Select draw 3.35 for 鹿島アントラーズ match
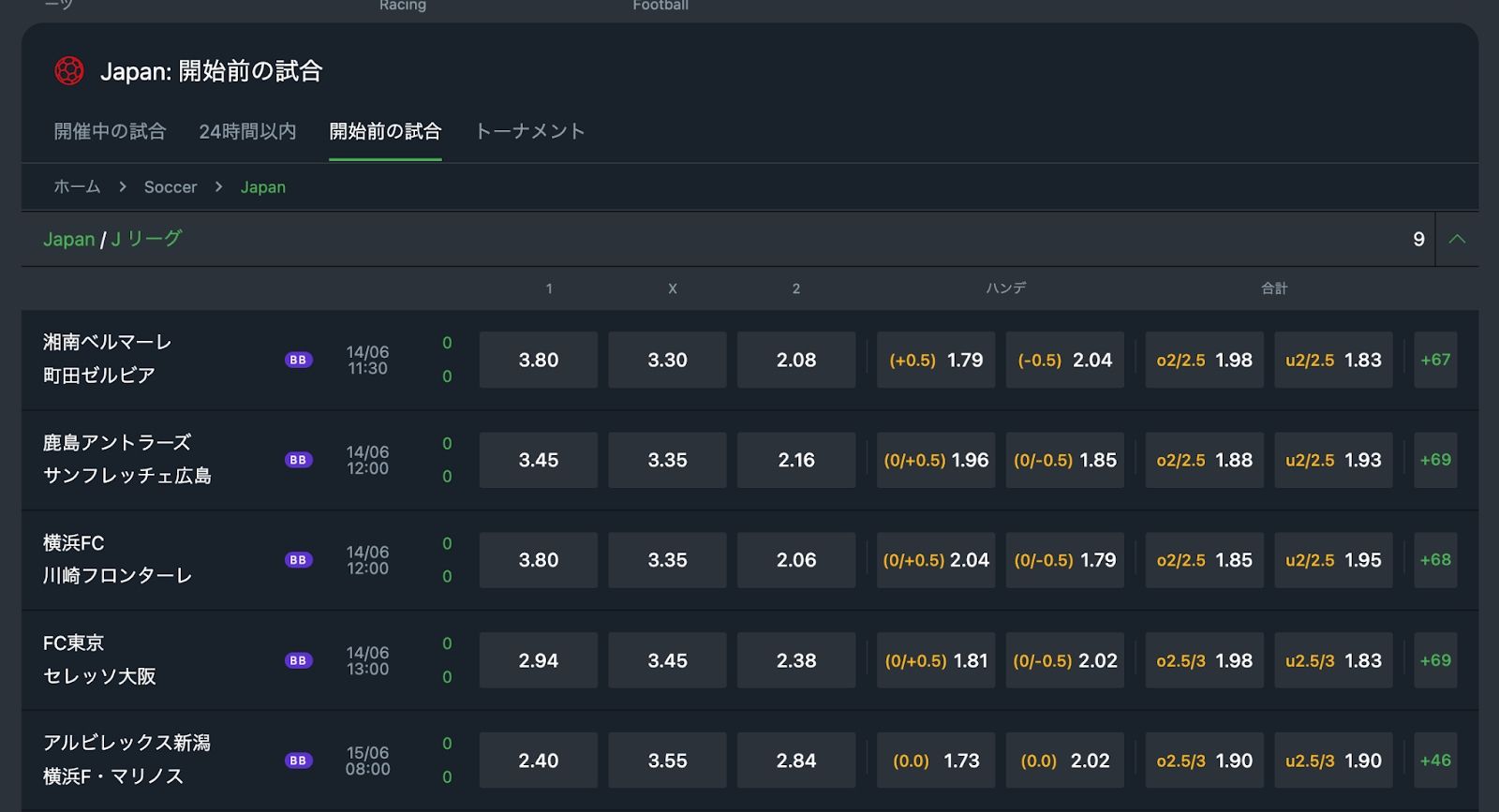Image resolution: width=1499 pixels, height=812 pixels. pos(667,460)
